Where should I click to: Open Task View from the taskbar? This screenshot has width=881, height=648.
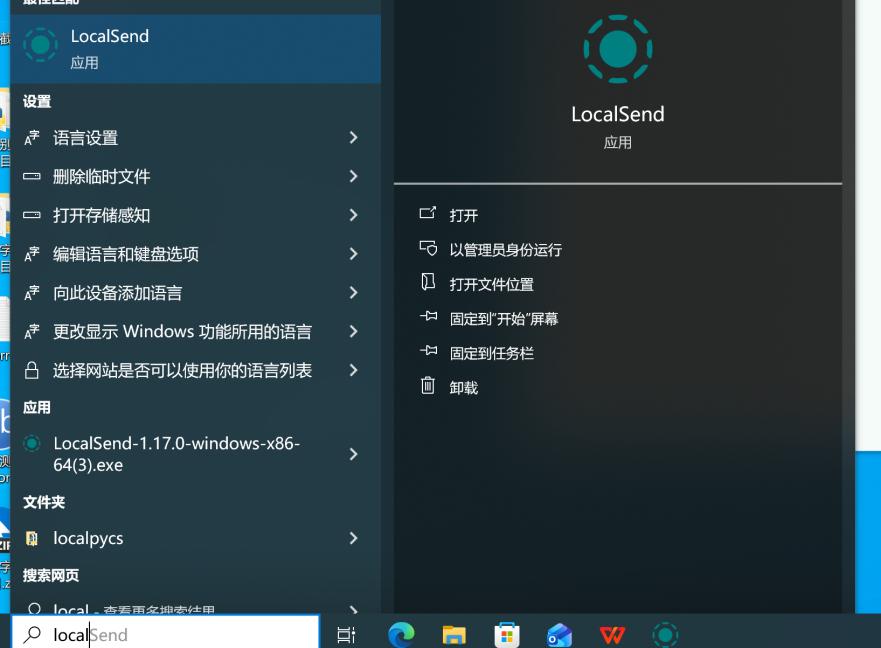(x=346, y=635)
